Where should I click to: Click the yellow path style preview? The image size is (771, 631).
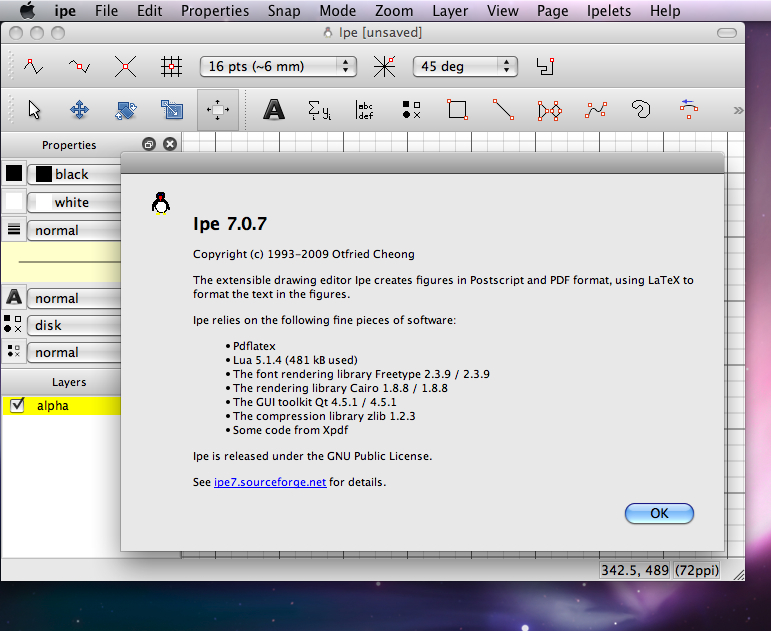61,262
